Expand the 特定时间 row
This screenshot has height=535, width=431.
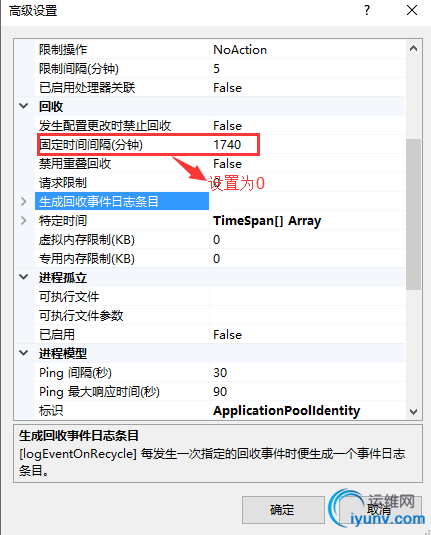tap(24, 220)
